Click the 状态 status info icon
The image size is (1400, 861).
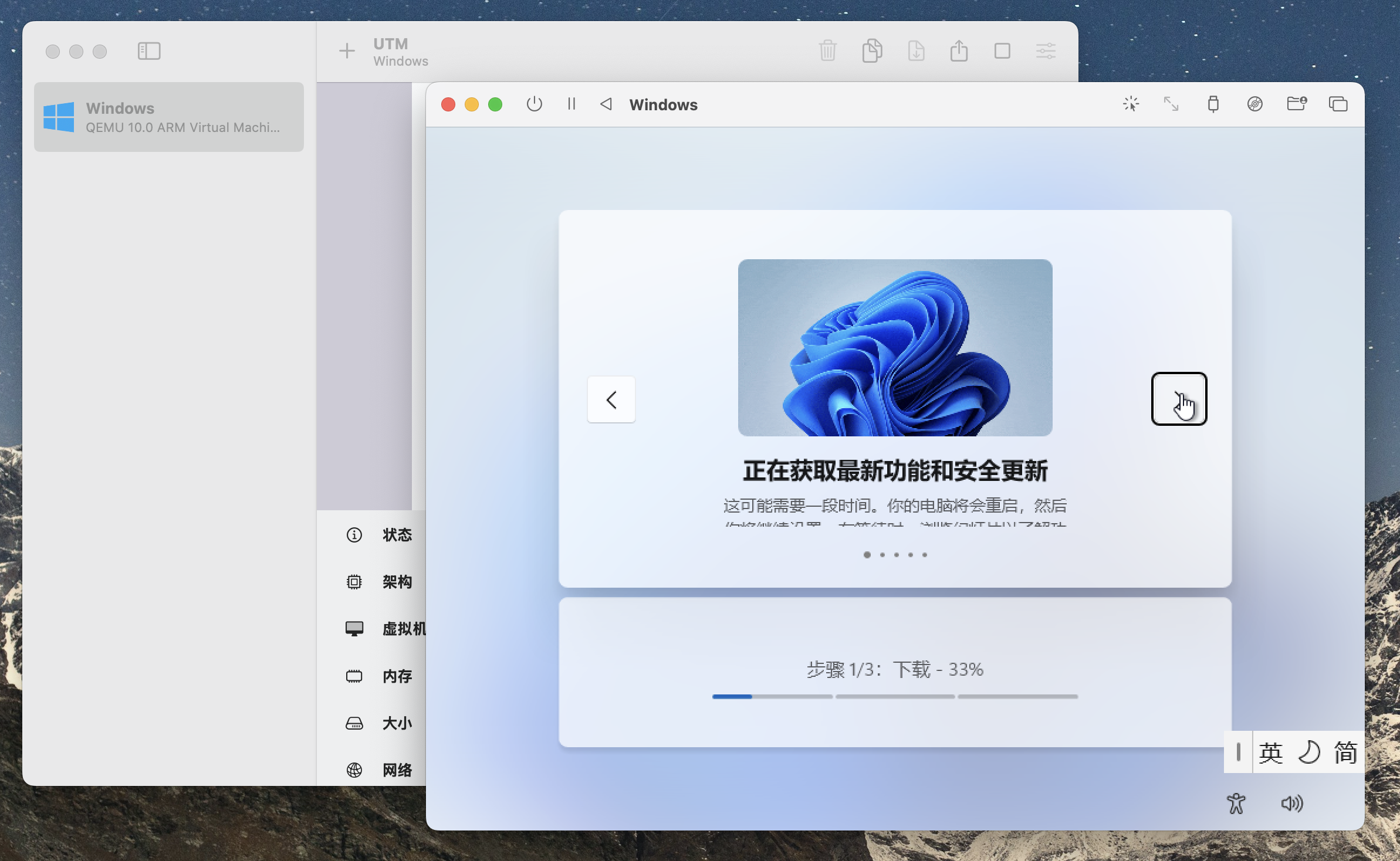point(354,535)
